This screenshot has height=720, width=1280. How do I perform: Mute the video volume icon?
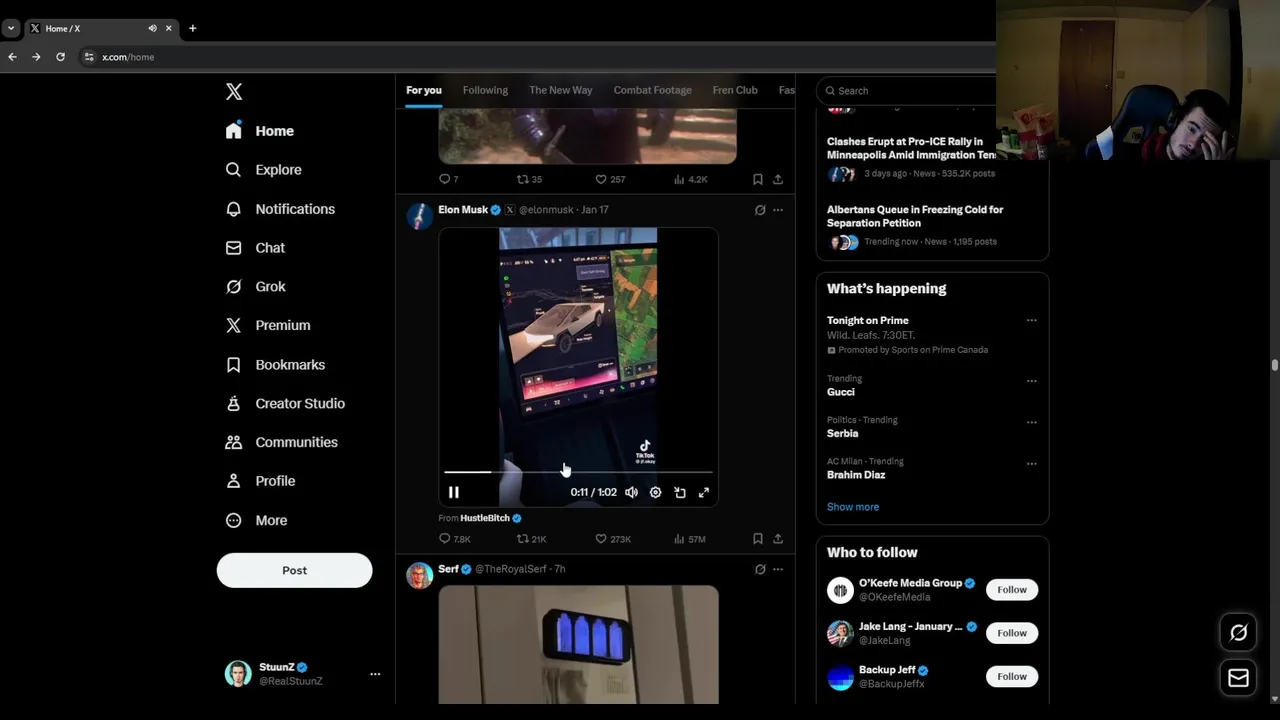point(631,492)
